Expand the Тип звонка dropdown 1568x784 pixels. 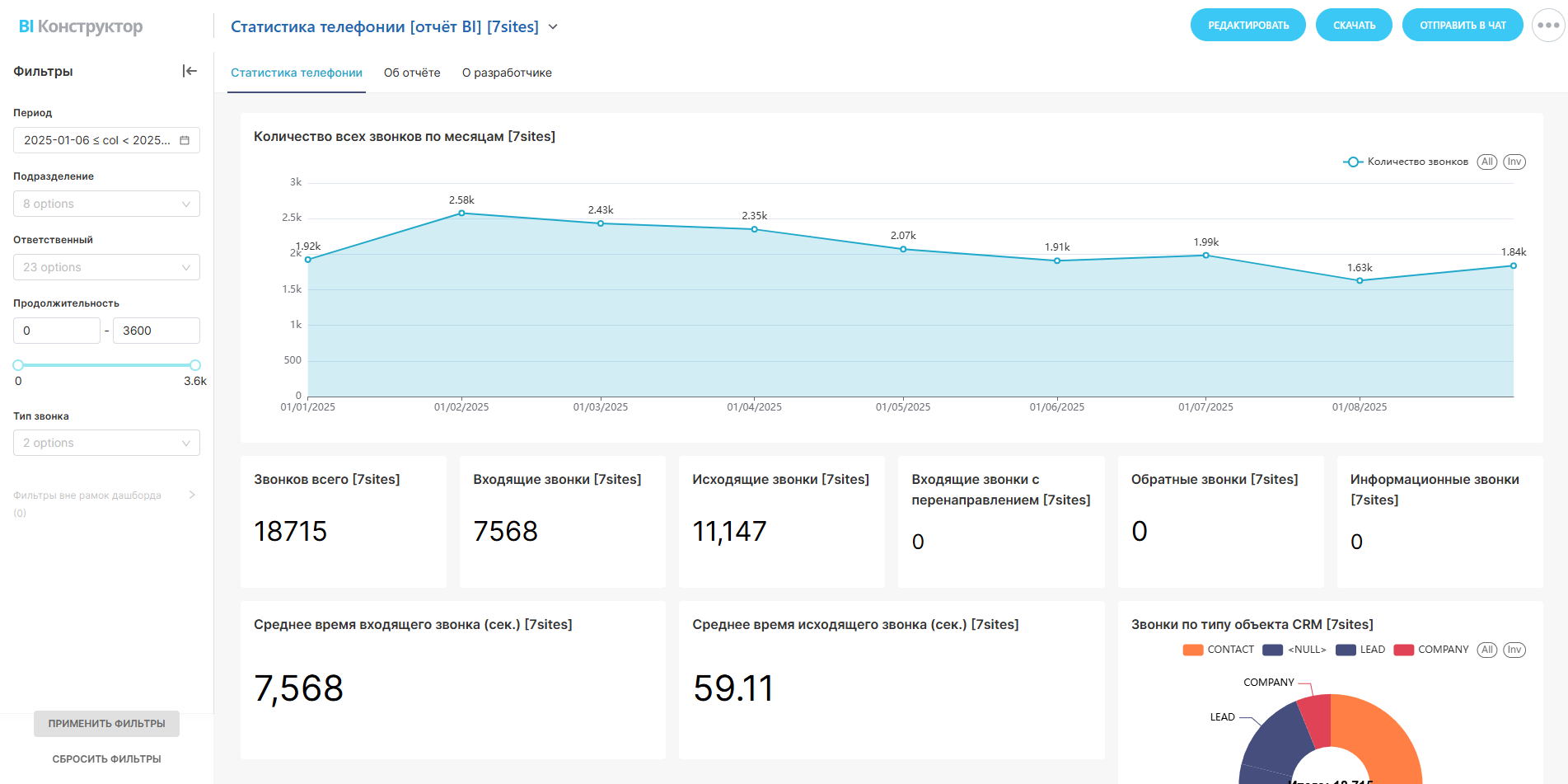tap(106, 443)
